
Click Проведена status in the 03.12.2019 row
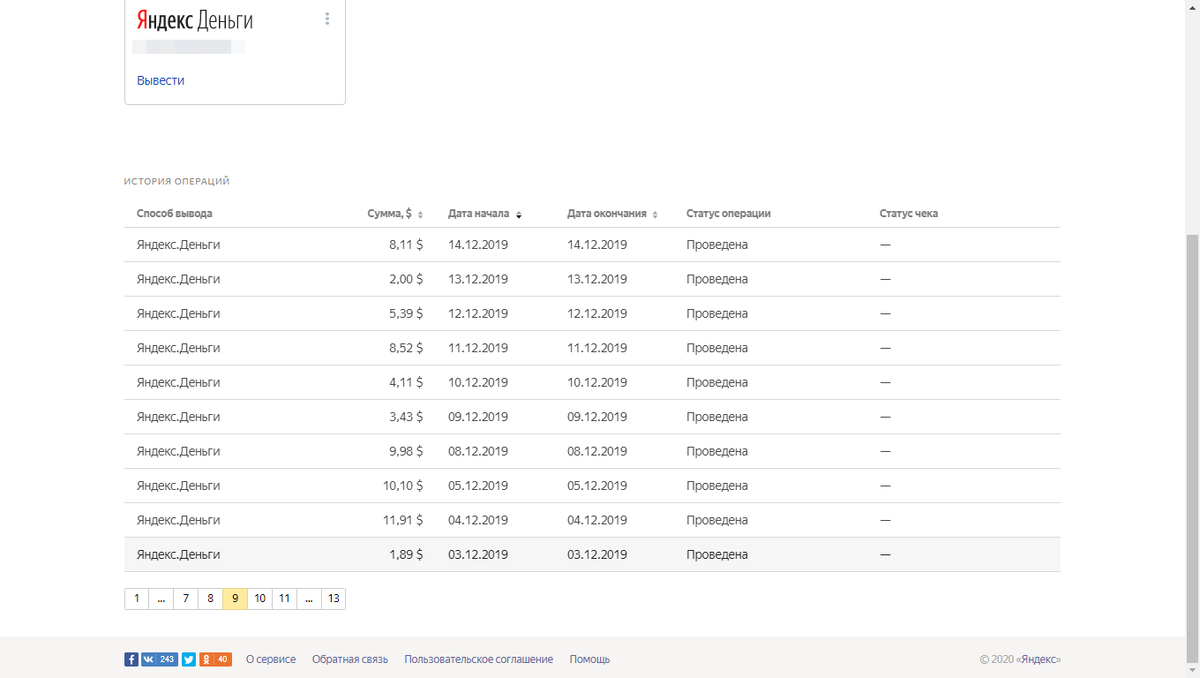(x=717, y=555)
